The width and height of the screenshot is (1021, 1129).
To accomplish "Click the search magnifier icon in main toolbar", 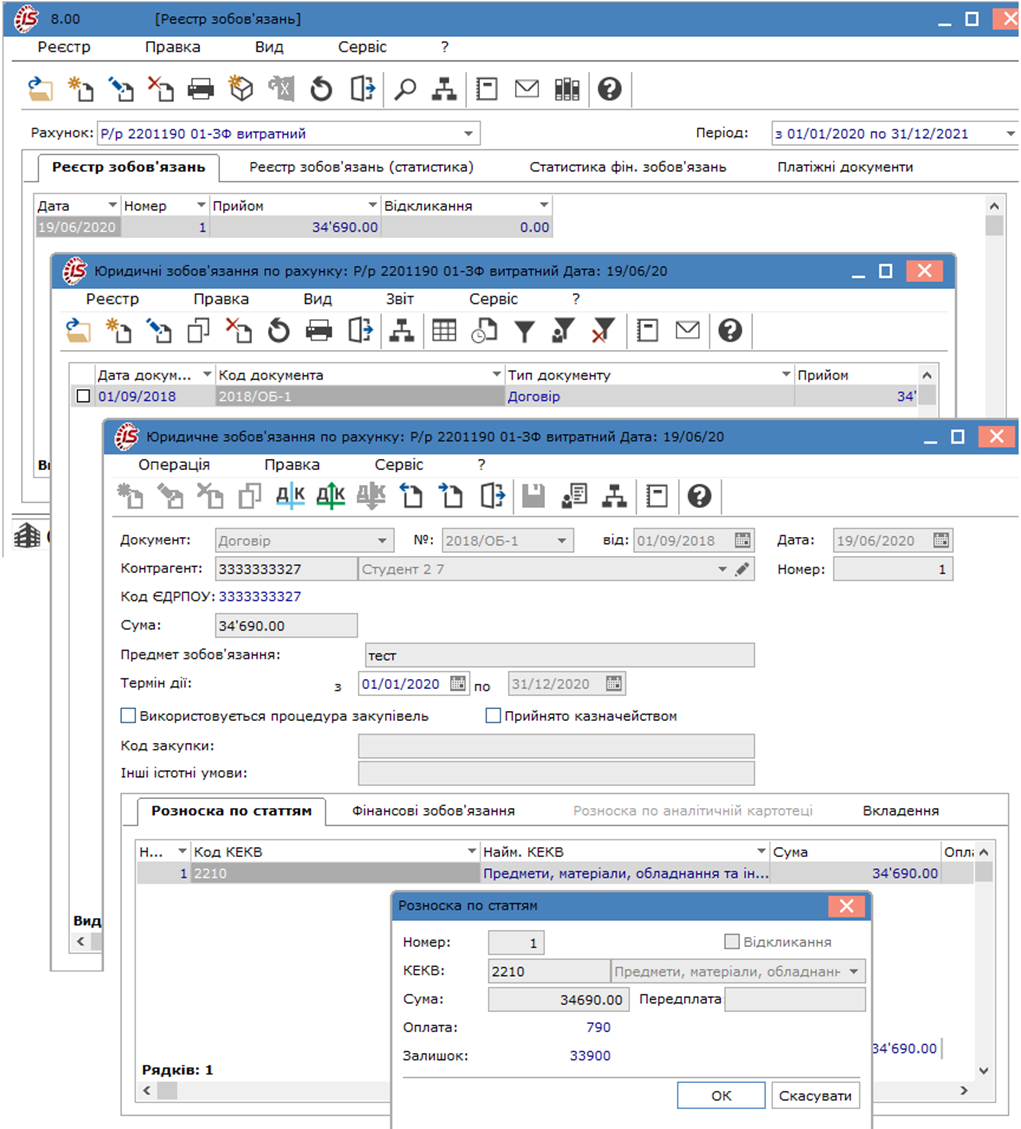I will pyautogui.click(x=405, y=89).
